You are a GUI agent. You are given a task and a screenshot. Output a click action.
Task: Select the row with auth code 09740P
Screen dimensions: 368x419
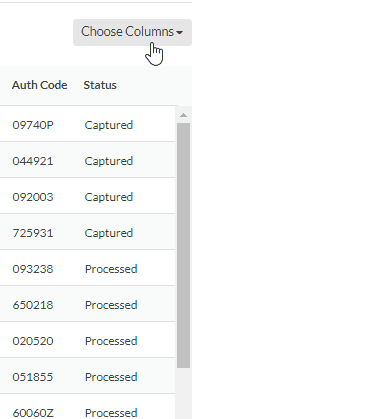click(87, 124)
